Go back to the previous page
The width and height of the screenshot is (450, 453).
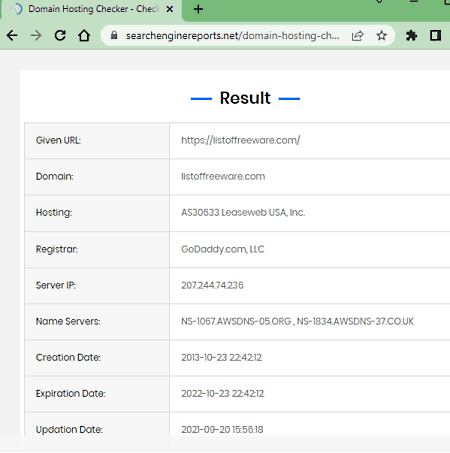(12, 35)
